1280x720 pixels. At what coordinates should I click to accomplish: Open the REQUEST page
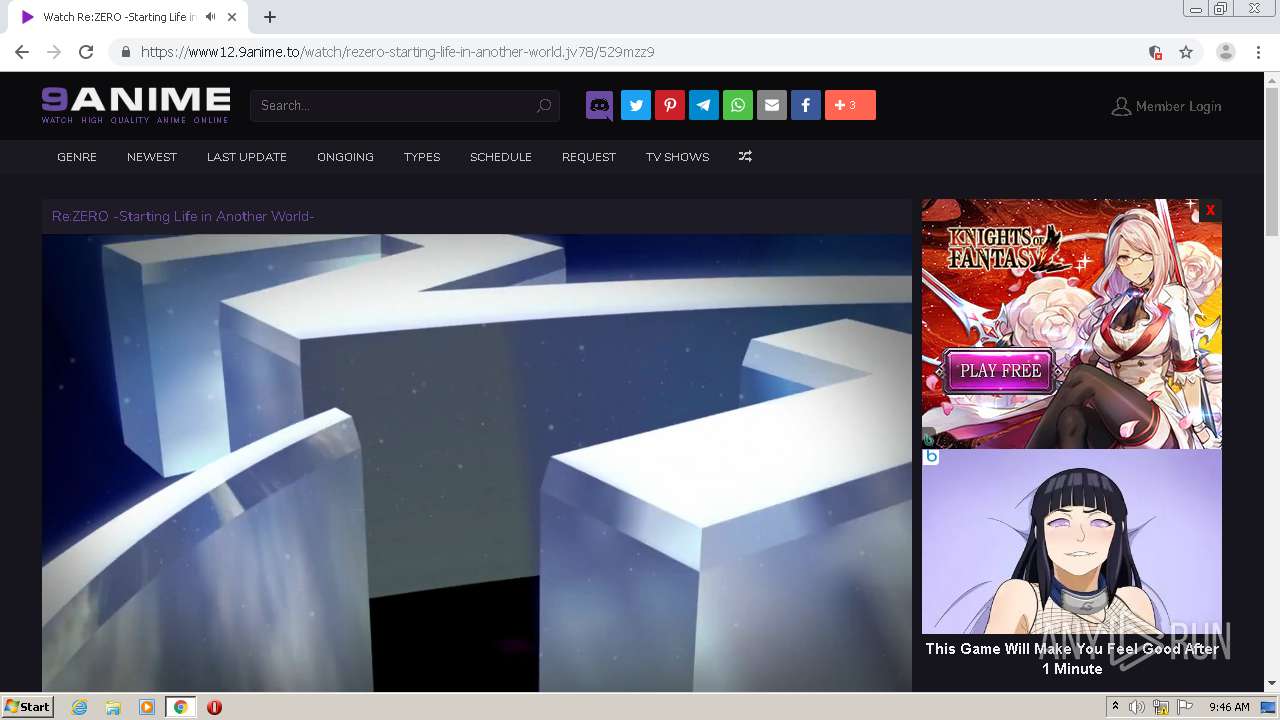pos(589,157)
